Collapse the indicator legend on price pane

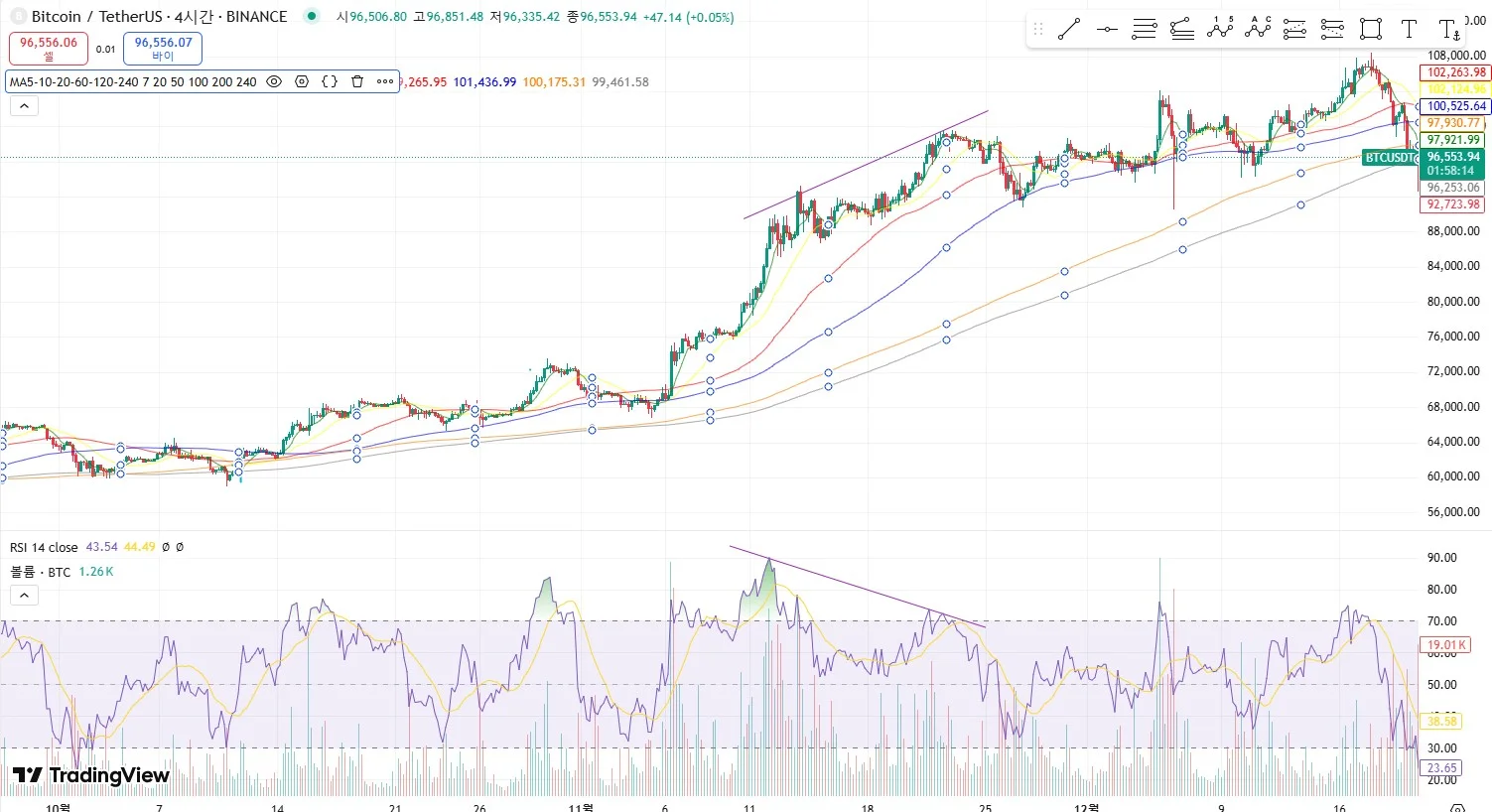click(x=24, y=105)
